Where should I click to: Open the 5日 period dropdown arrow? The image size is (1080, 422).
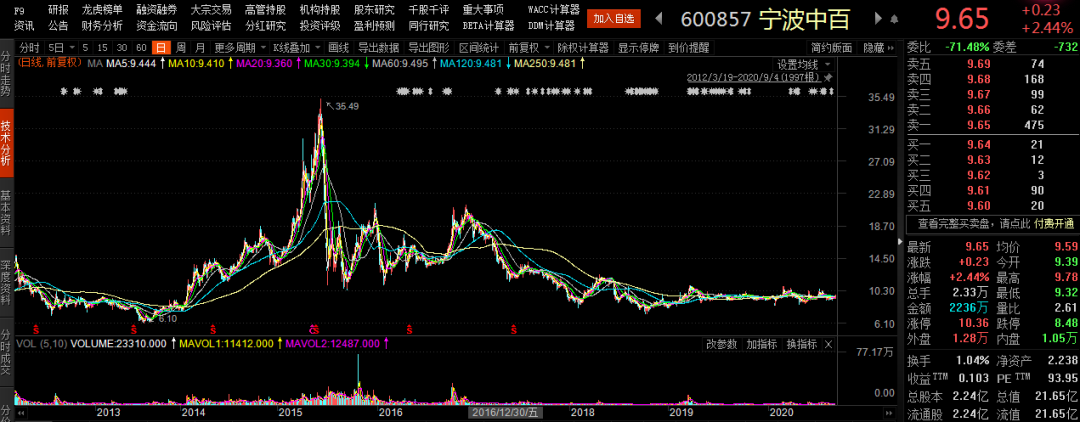pyautogui.click(x=71, y=48)
